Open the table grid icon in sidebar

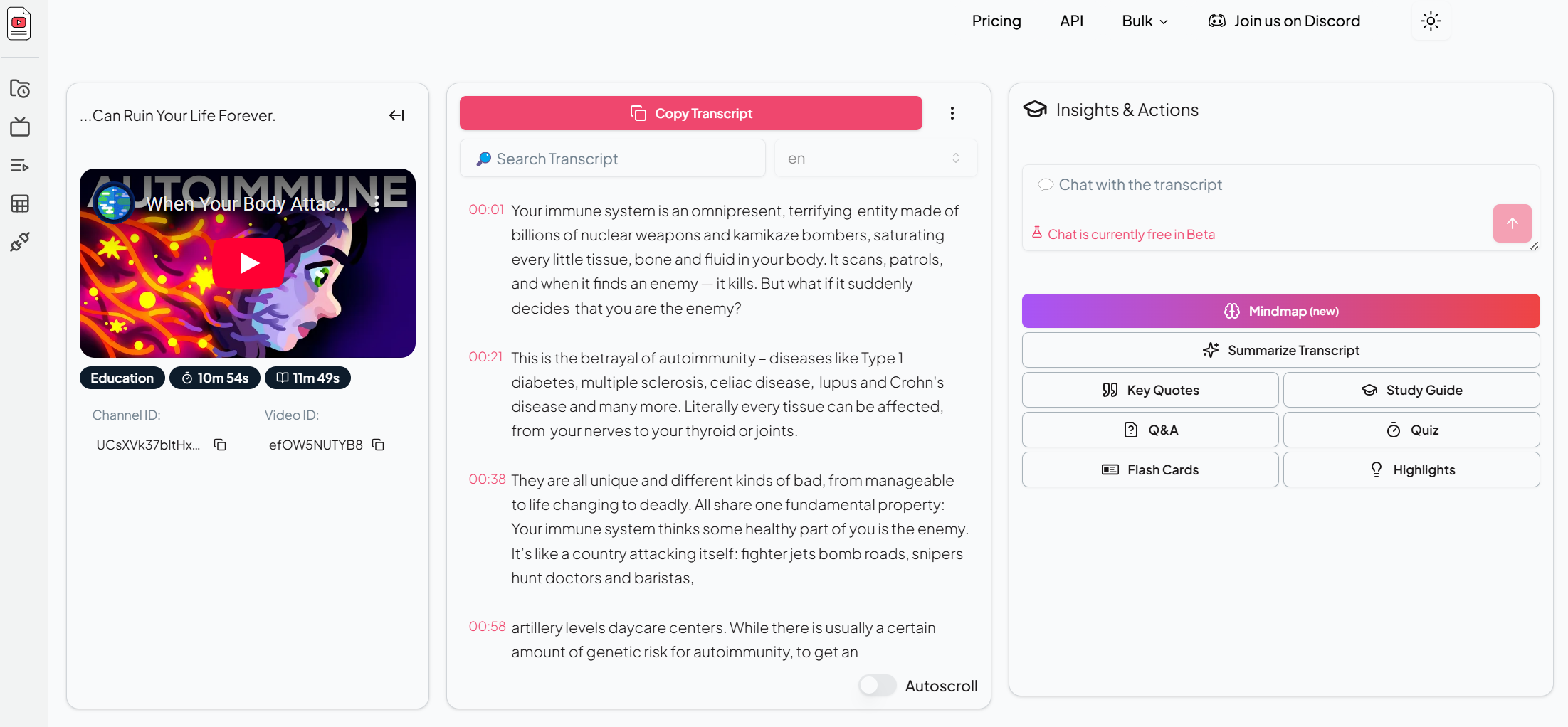[20, 204]
